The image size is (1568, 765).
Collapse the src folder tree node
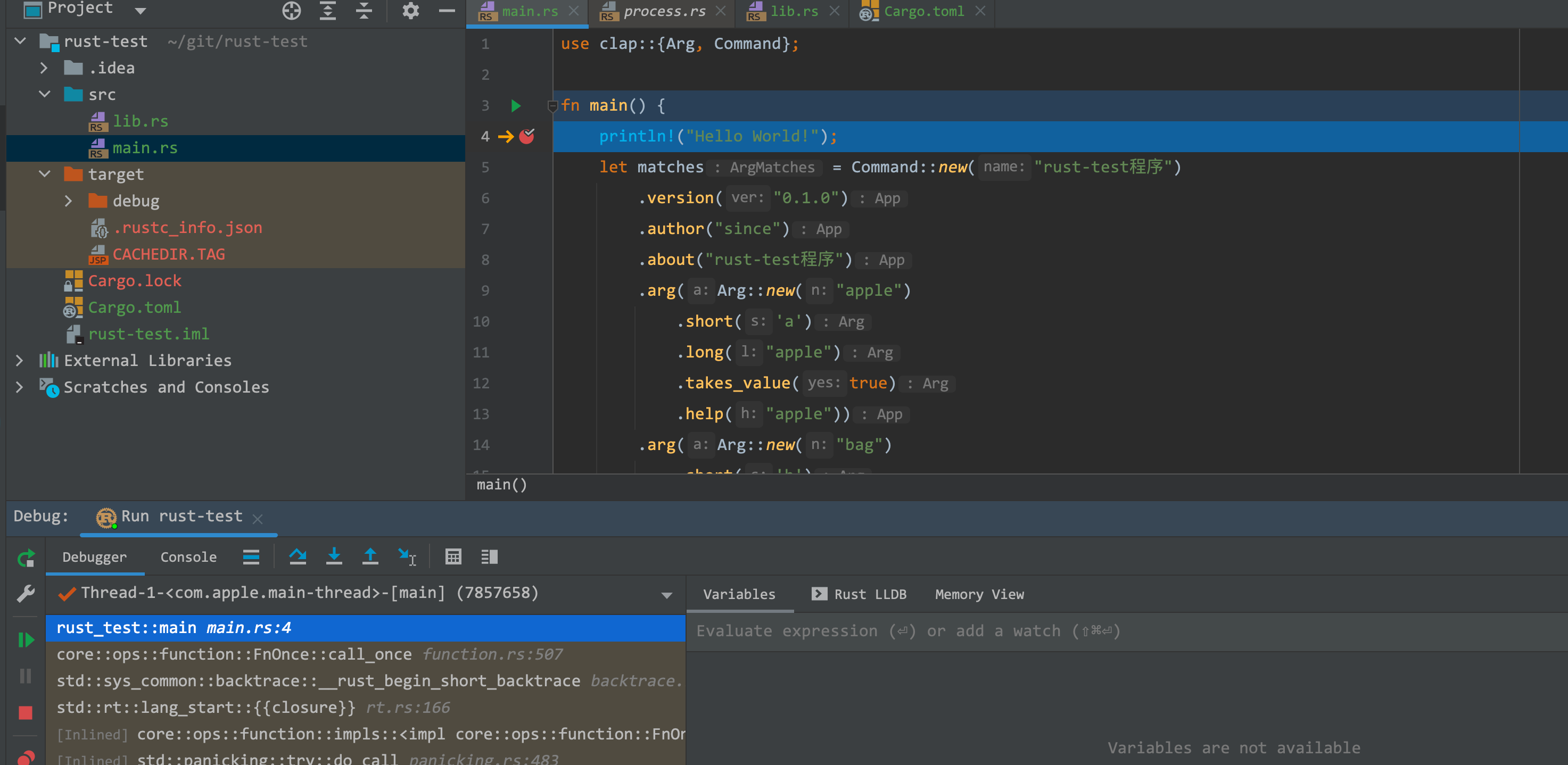click(44, 94)
